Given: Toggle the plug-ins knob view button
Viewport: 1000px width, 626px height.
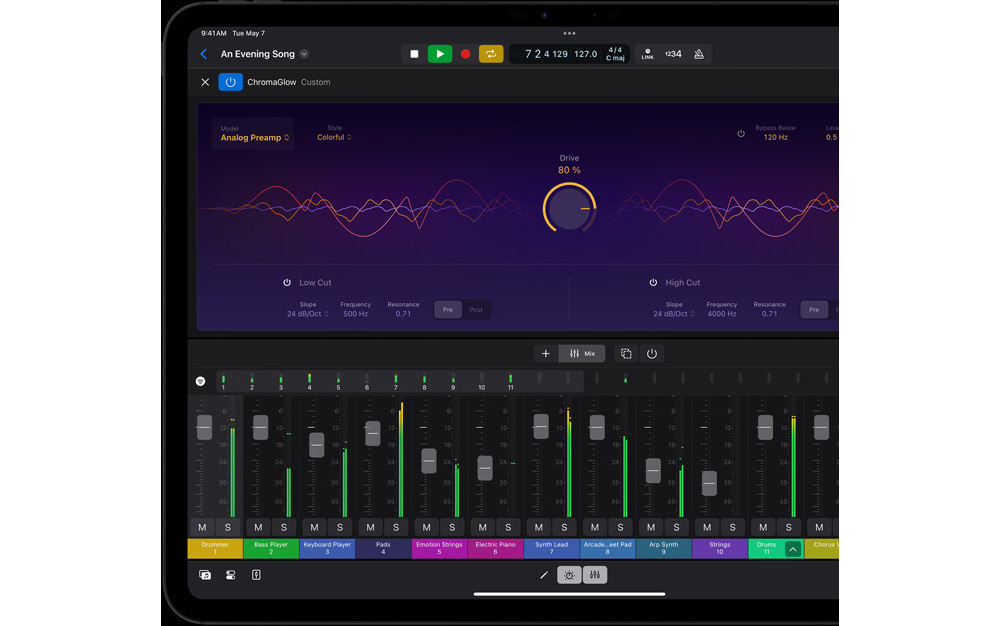Looking at the screenshot, I should tap(570, 575).
